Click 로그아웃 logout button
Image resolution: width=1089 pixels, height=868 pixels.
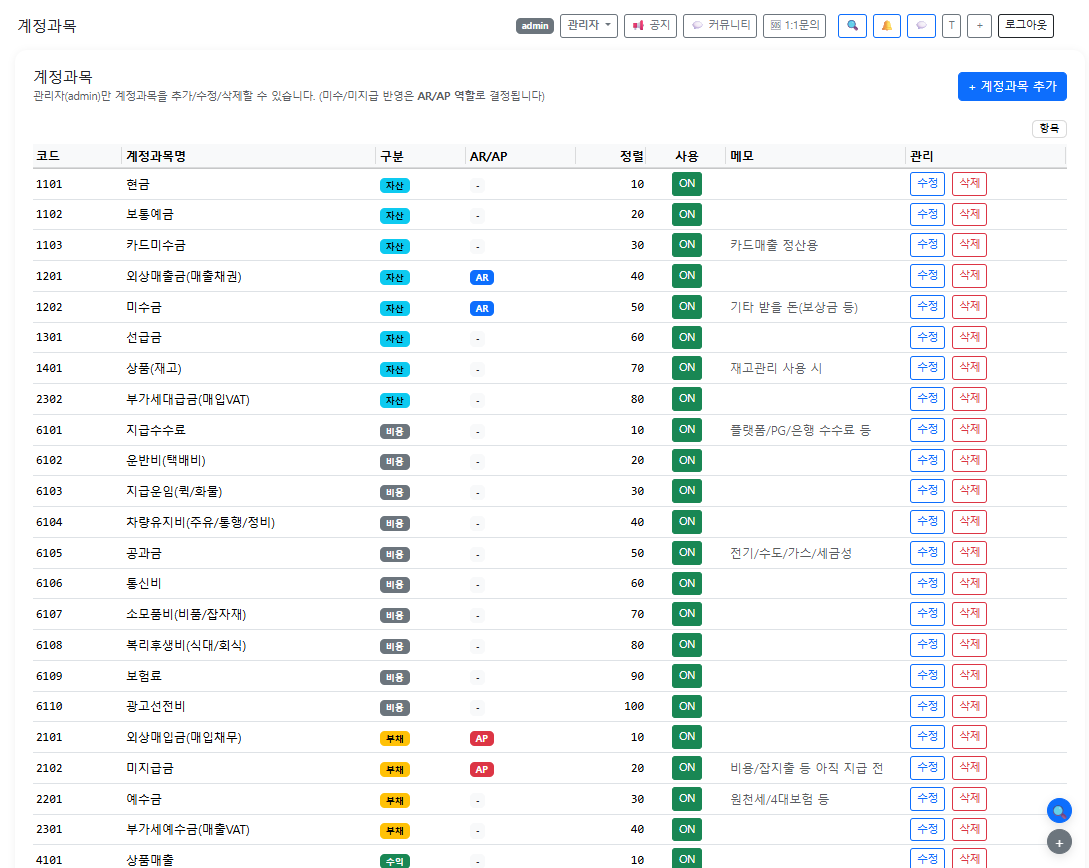(1026, 26)
